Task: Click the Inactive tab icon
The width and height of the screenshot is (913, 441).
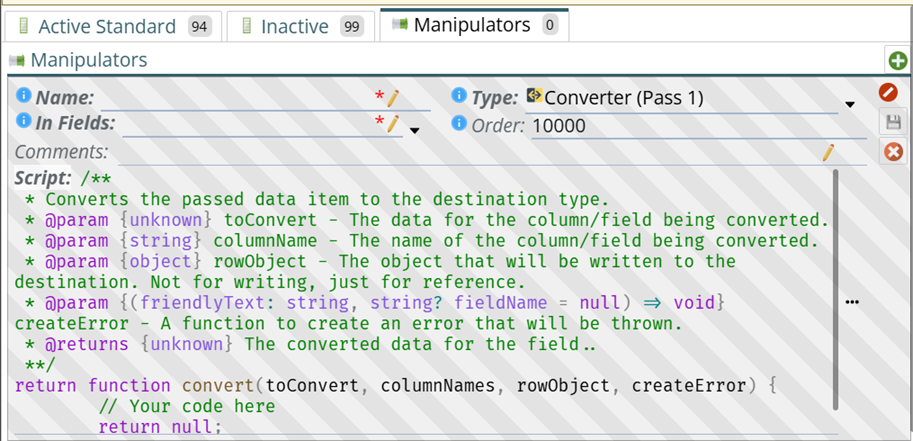Action: (x=246, y=26)
